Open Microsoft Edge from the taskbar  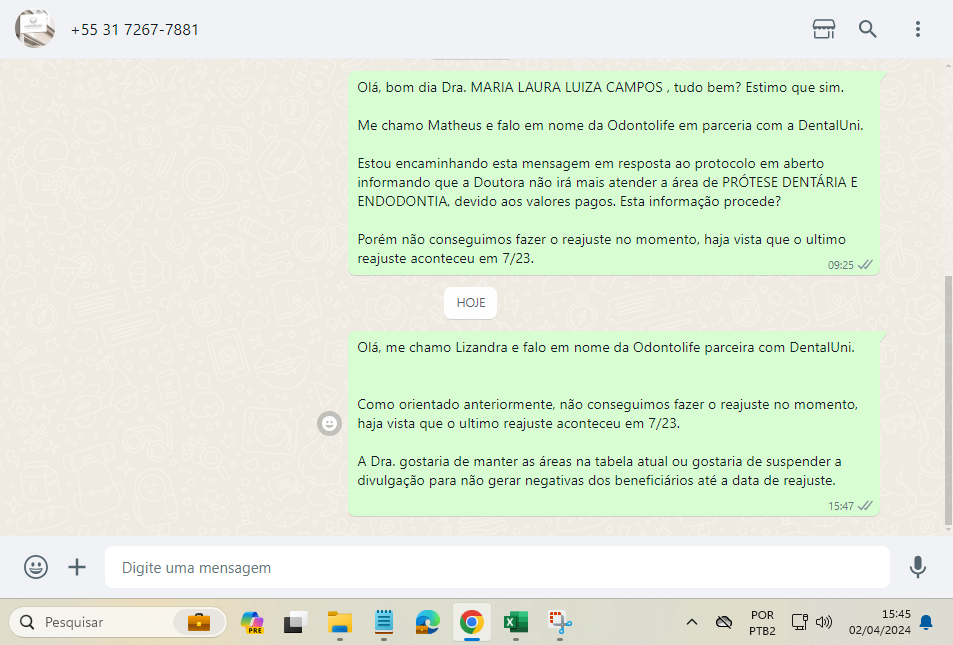[428, 623]
